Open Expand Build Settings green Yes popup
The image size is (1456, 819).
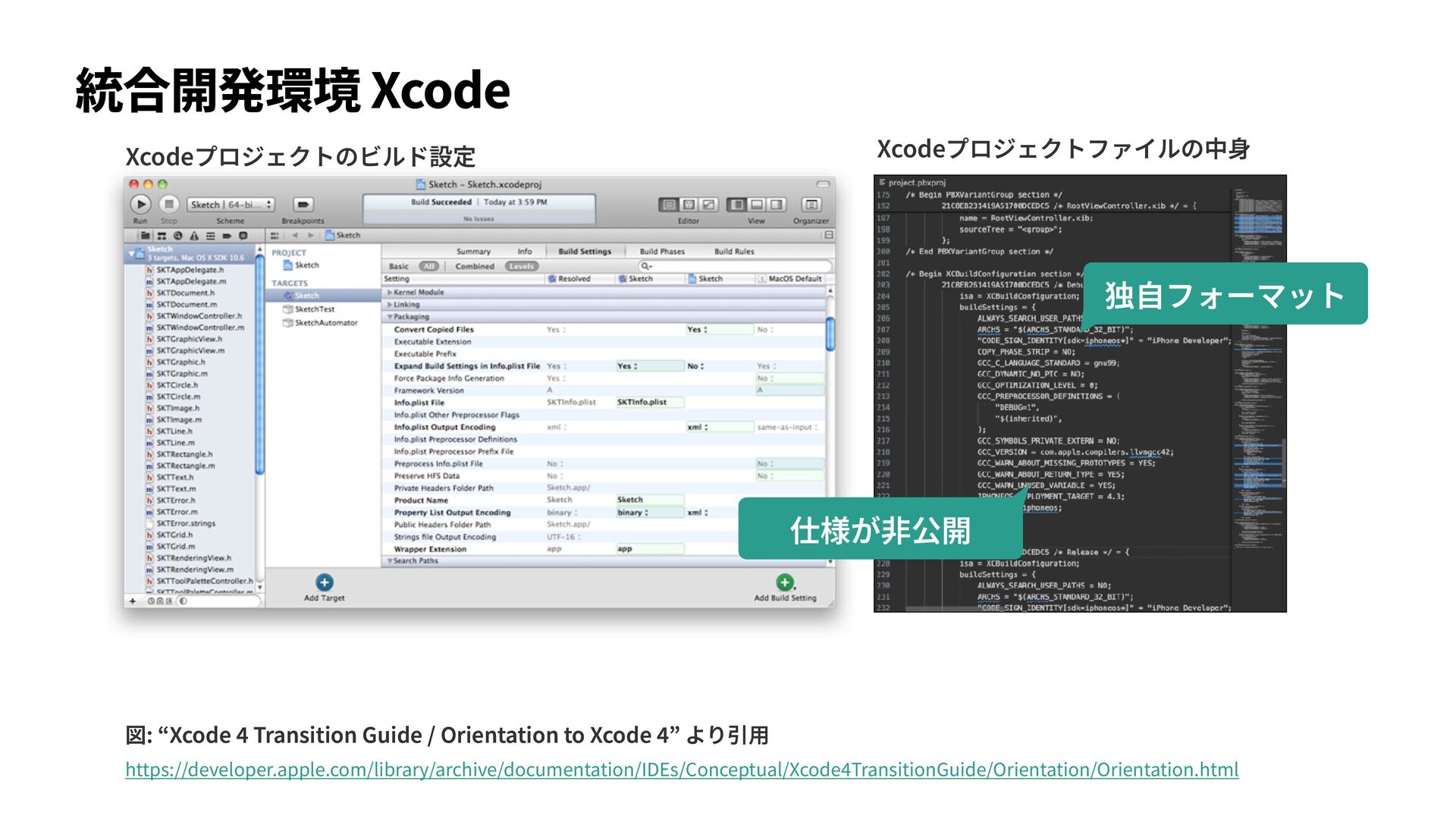click(x=650, y=366)
